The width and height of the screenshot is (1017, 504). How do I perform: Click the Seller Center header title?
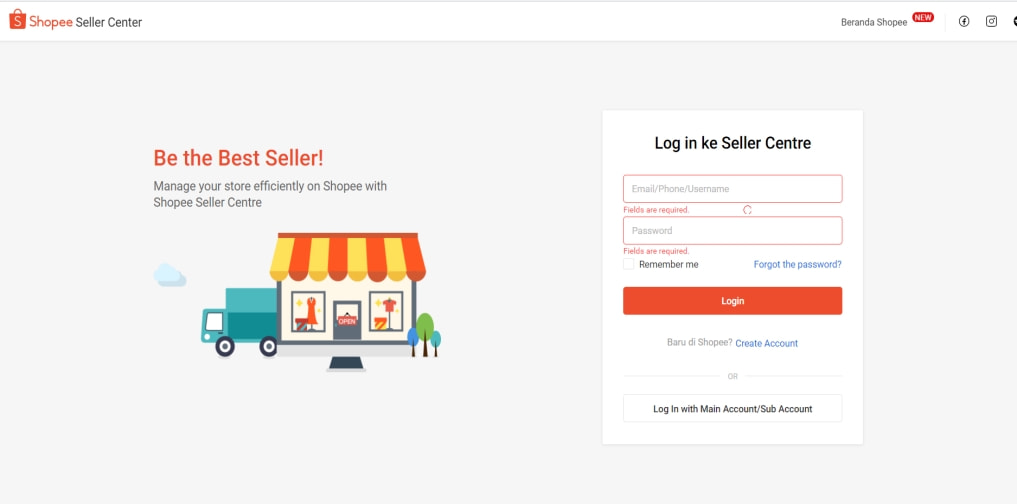108,22
